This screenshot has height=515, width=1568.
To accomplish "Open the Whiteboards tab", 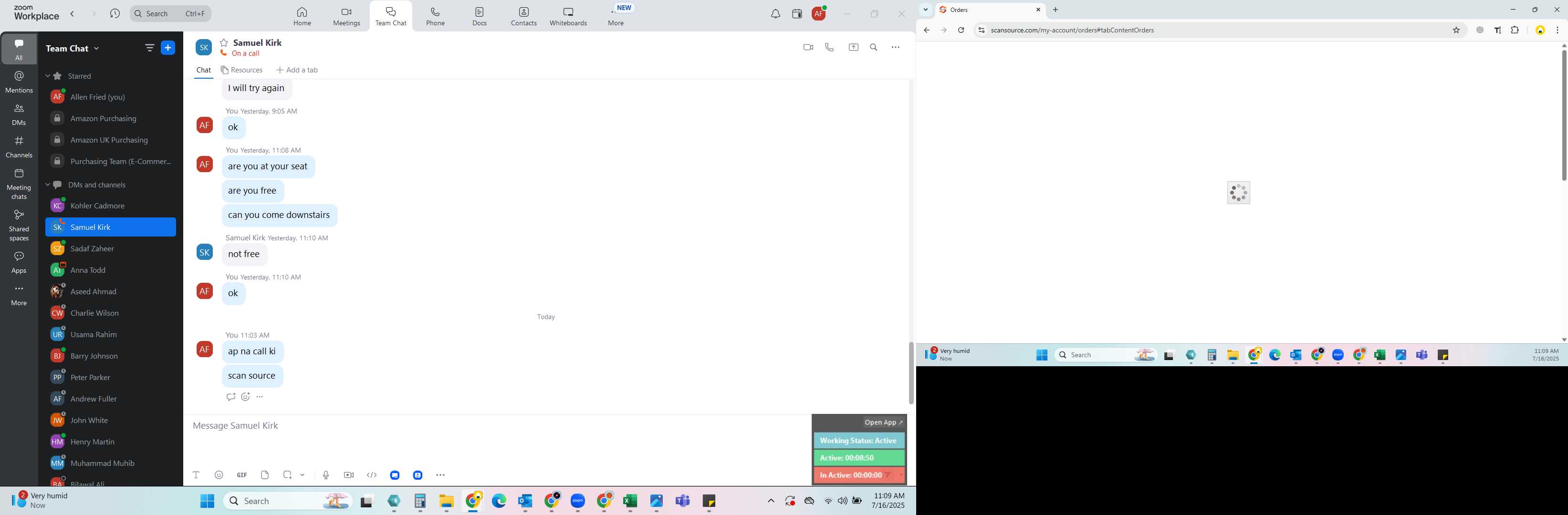I will 568,16.
